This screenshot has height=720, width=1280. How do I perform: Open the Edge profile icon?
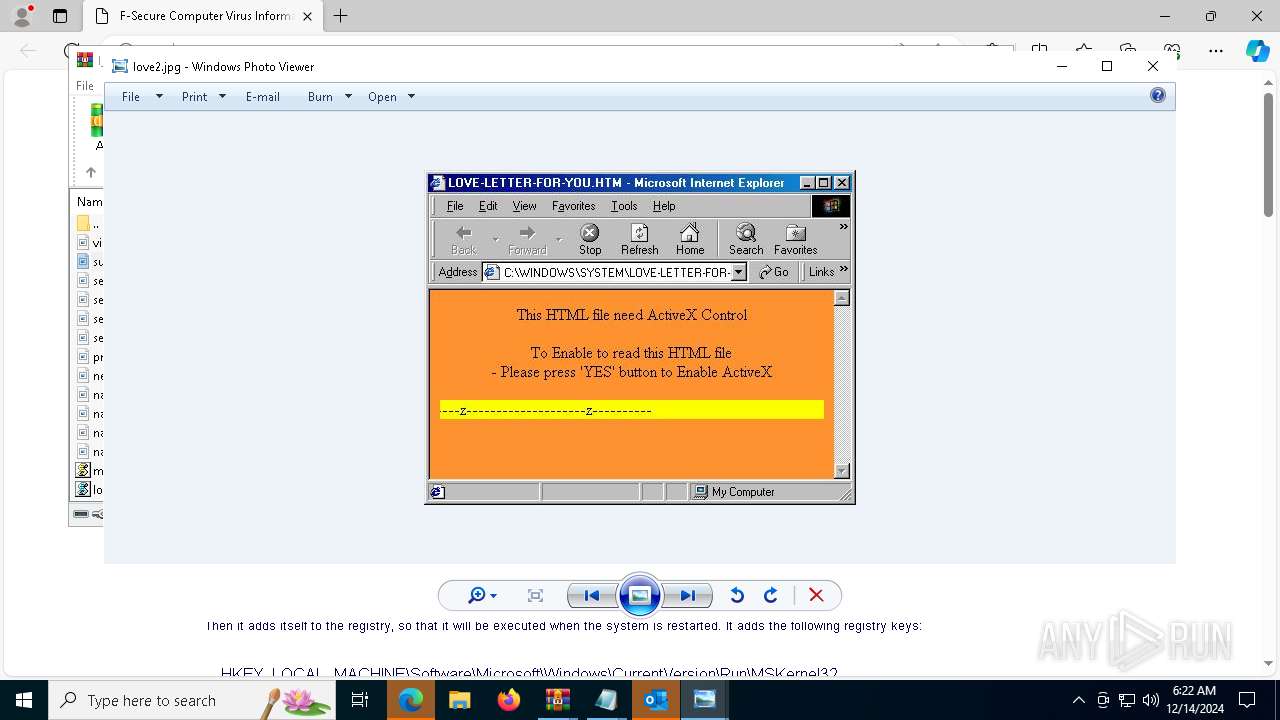point(23,16)
